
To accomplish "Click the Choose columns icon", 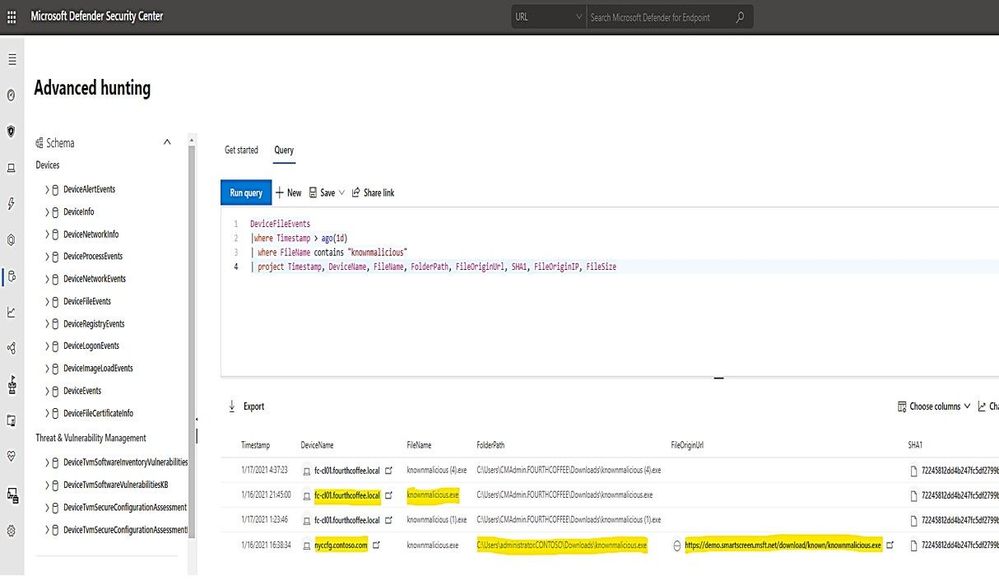I will (x=902, y=406).
